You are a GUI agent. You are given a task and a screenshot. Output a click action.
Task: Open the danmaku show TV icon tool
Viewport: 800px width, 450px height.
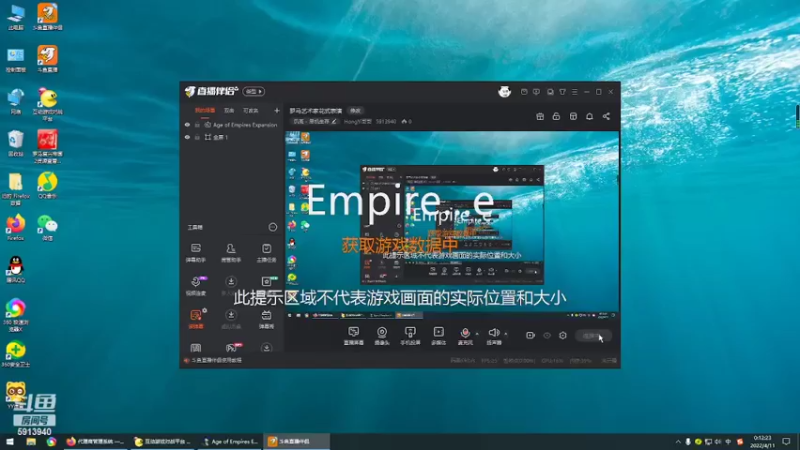pos(266,319)
